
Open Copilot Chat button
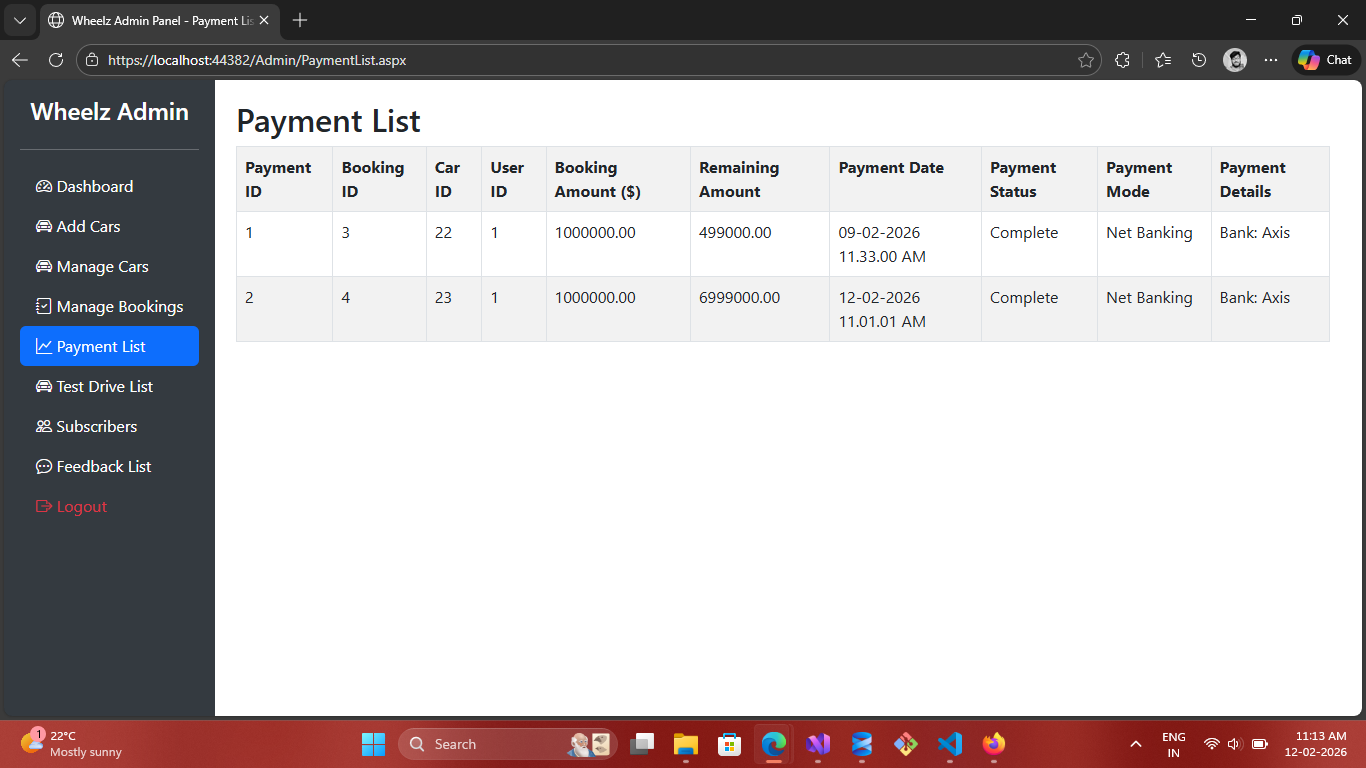click(x=1326, y=60)
